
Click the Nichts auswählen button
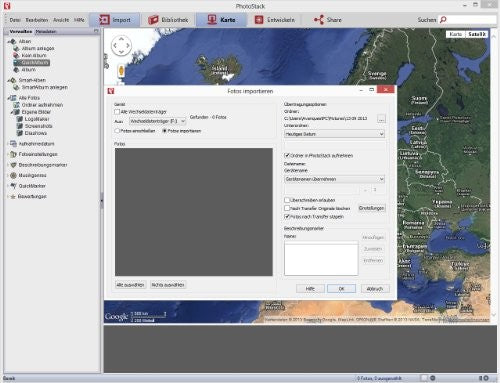(x=168, y=285)
